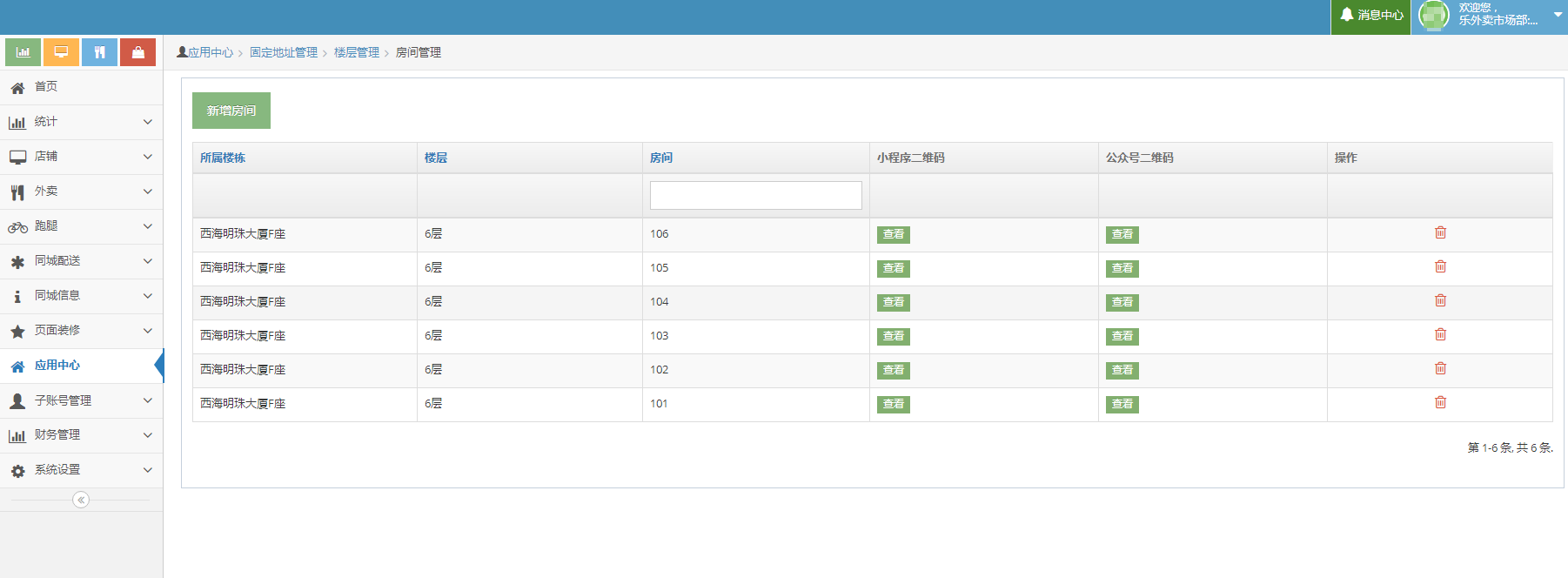Click the 房间 column filter input field

coord(755,195)
